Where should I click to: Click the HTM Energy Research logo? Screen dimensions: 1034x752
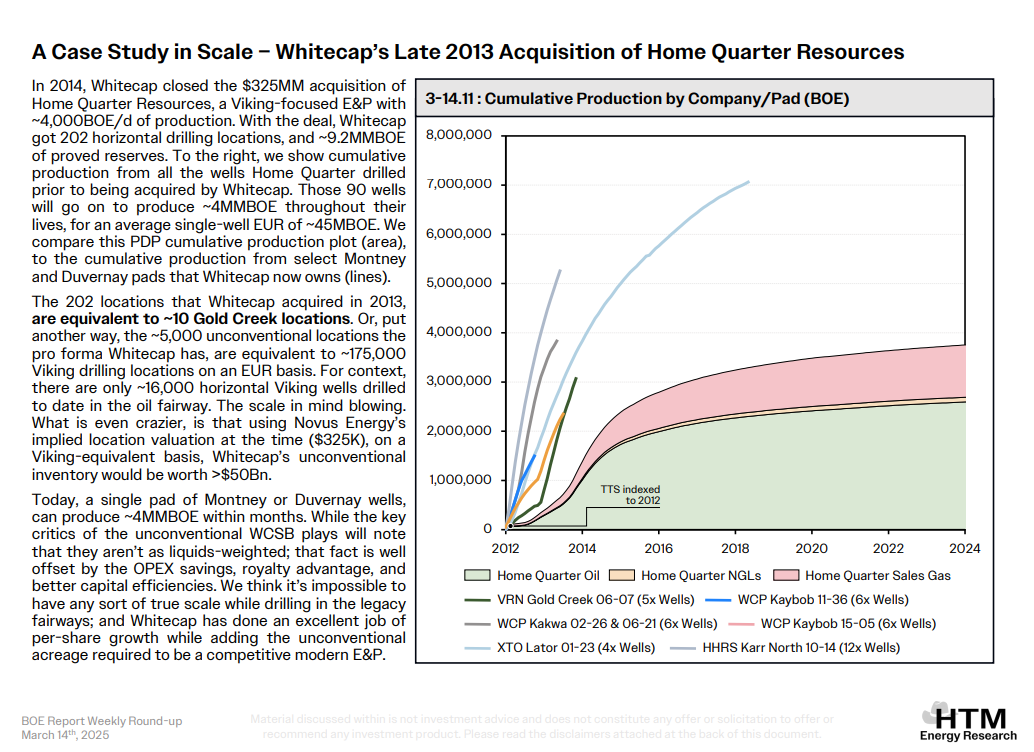968,721
